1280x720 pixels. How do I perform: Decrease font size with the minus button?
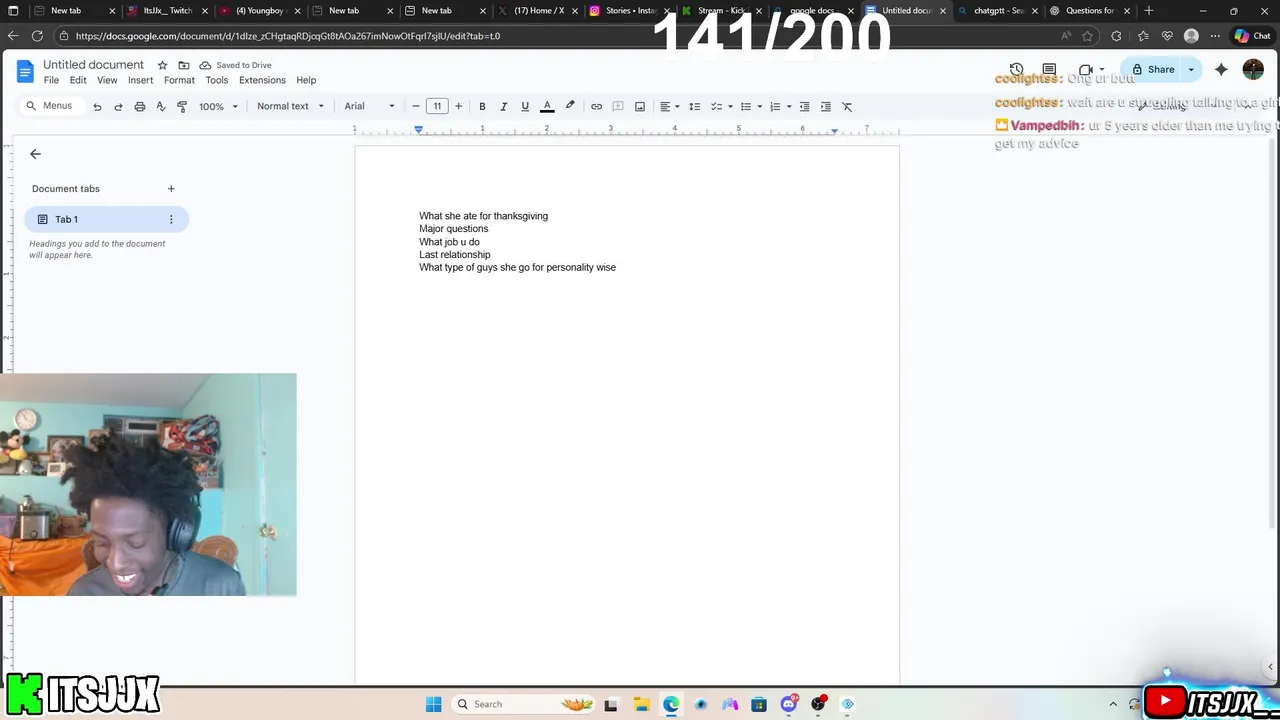416,106
